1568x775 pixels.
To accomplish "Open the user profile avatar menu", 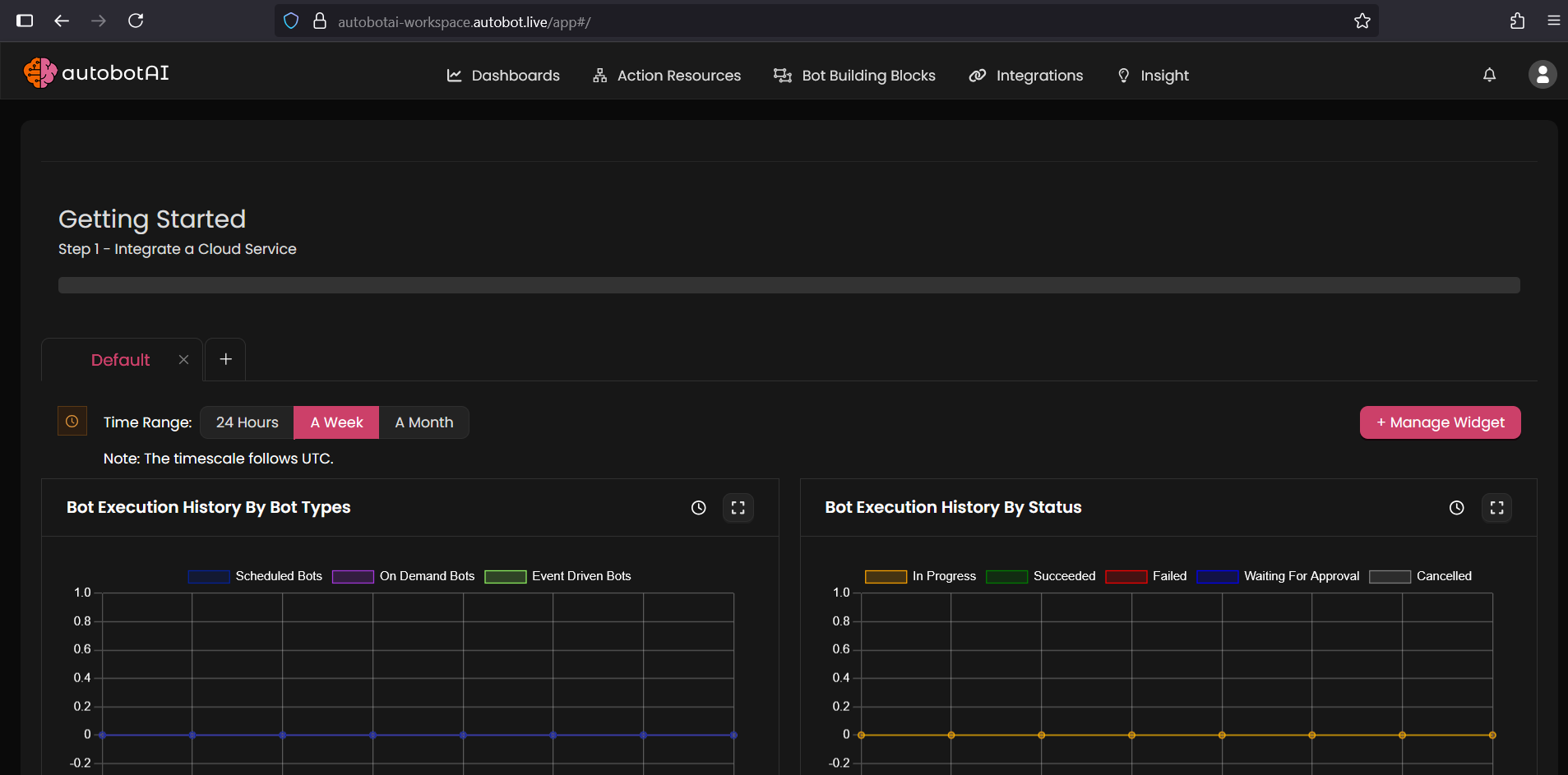I will click(x=1543, y=75).
